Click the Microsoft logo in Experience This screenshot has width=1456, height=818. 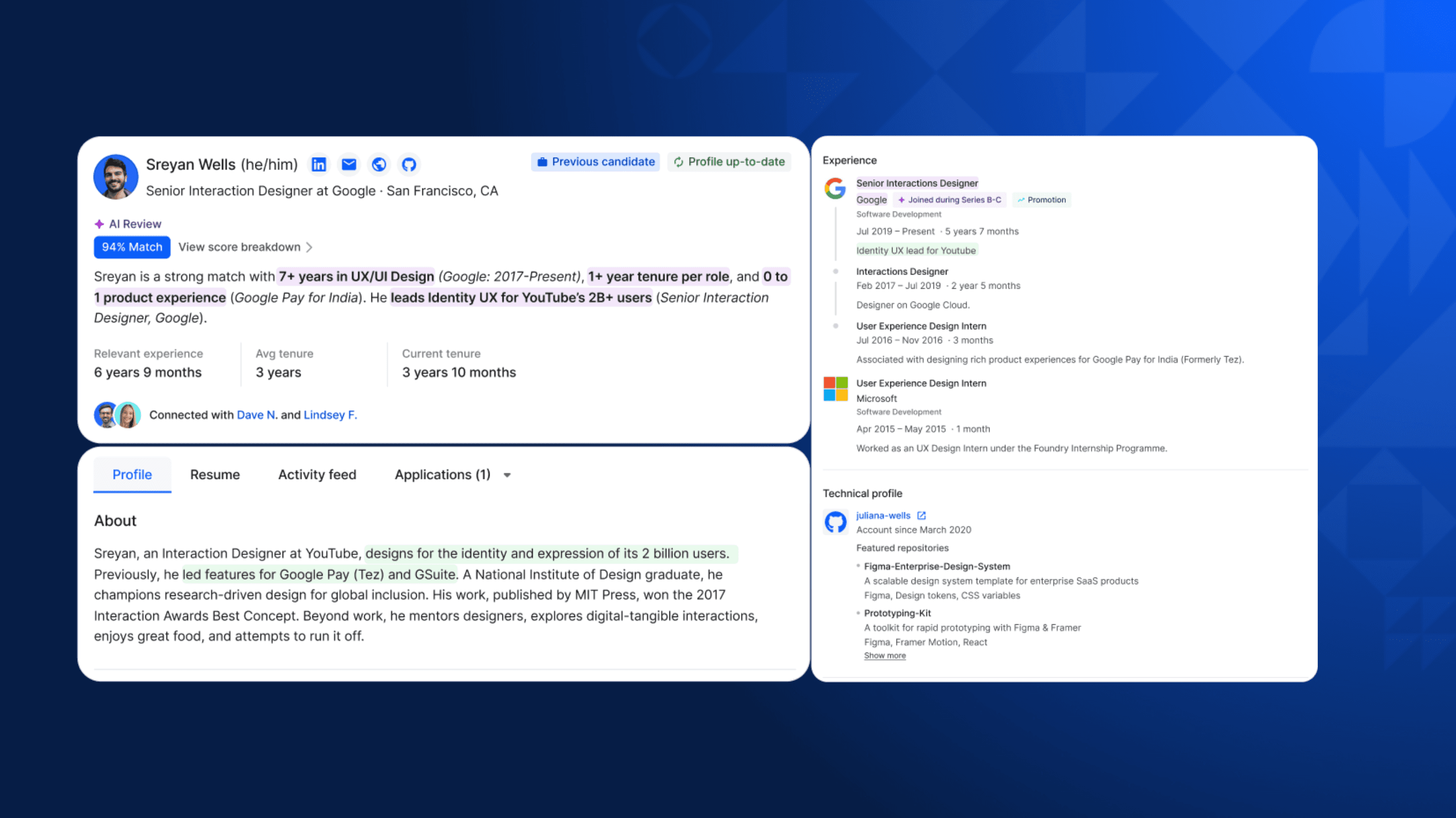[835, 389]
